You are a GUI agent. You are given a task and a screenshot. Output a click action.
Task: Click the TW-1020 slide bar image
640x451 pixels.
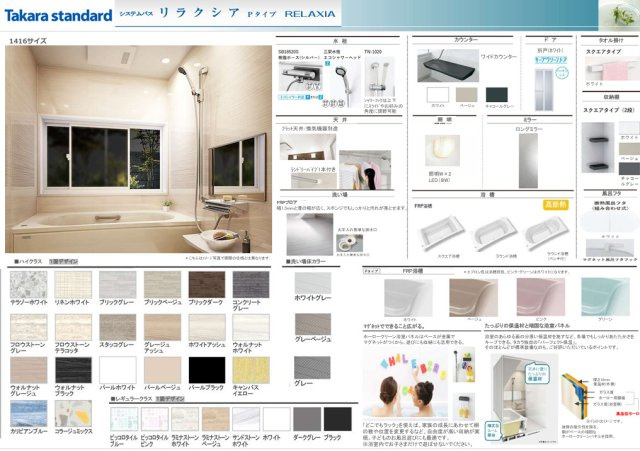coord(379,77)
